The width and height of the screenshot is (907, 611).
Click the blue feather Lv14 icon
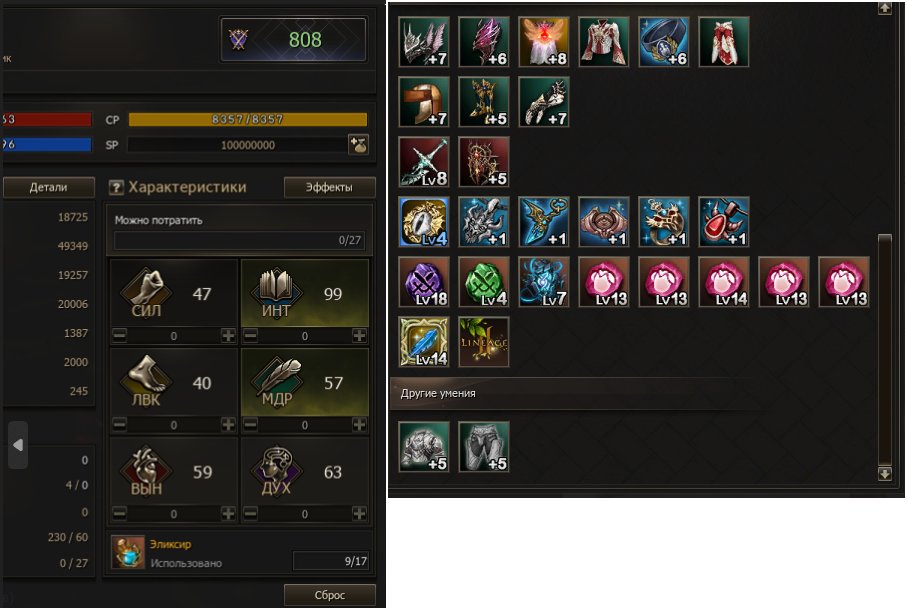424,342
